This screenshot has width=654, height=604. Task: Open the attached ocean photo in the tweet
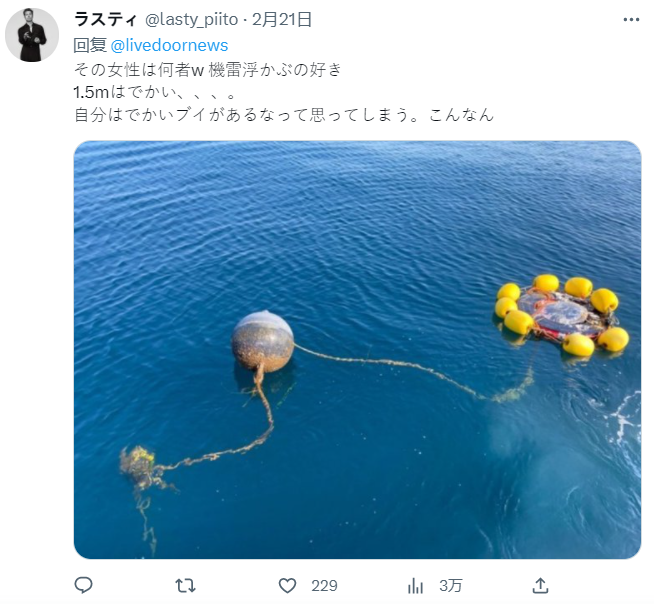tap(357, 350)
